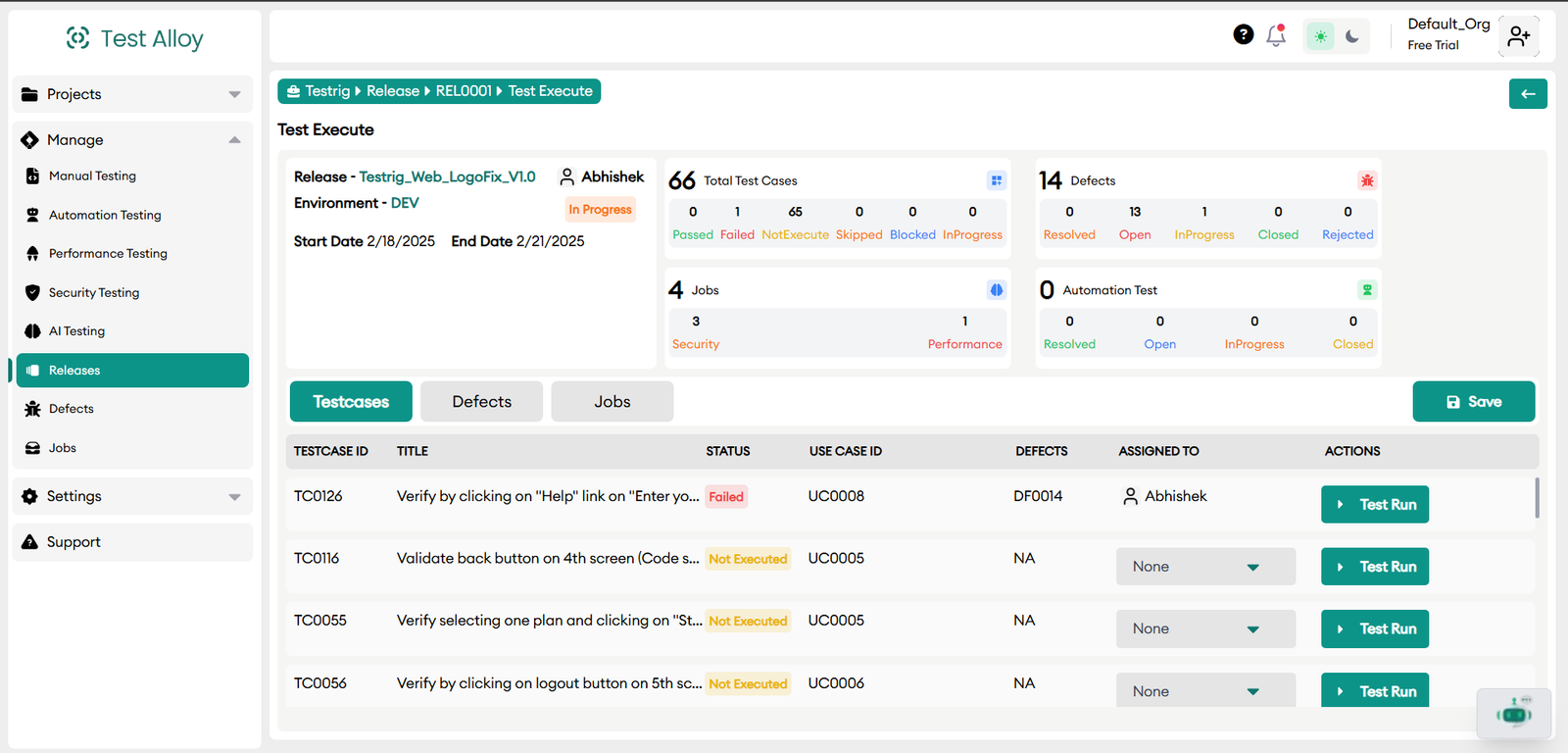Click Test Run for TC0116
This screenshot has height=753, width=1568.
pos(1375,567)
